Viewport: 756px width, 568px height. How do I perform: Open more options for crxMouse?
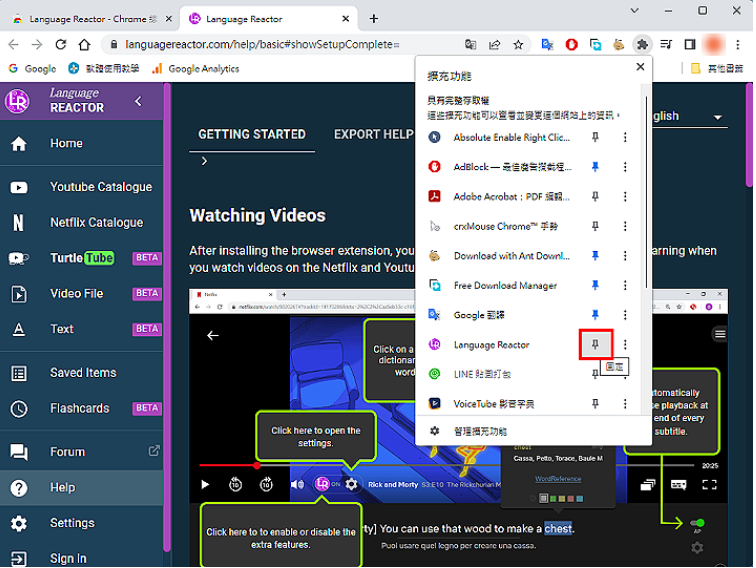(x=625, y=226)
